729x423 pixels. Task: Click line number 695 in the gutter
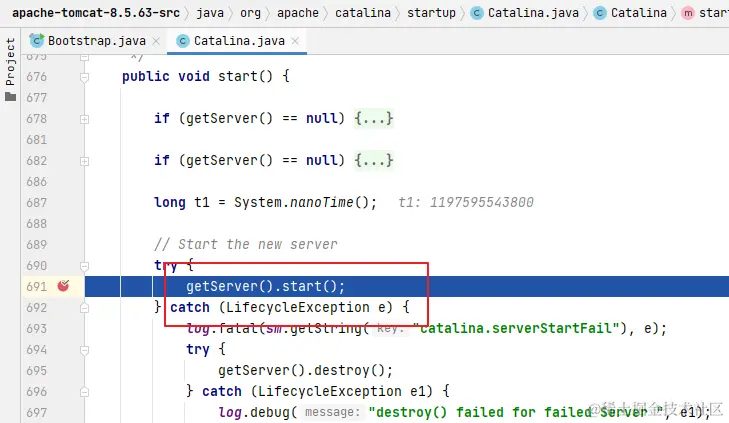tap(37, 370)
